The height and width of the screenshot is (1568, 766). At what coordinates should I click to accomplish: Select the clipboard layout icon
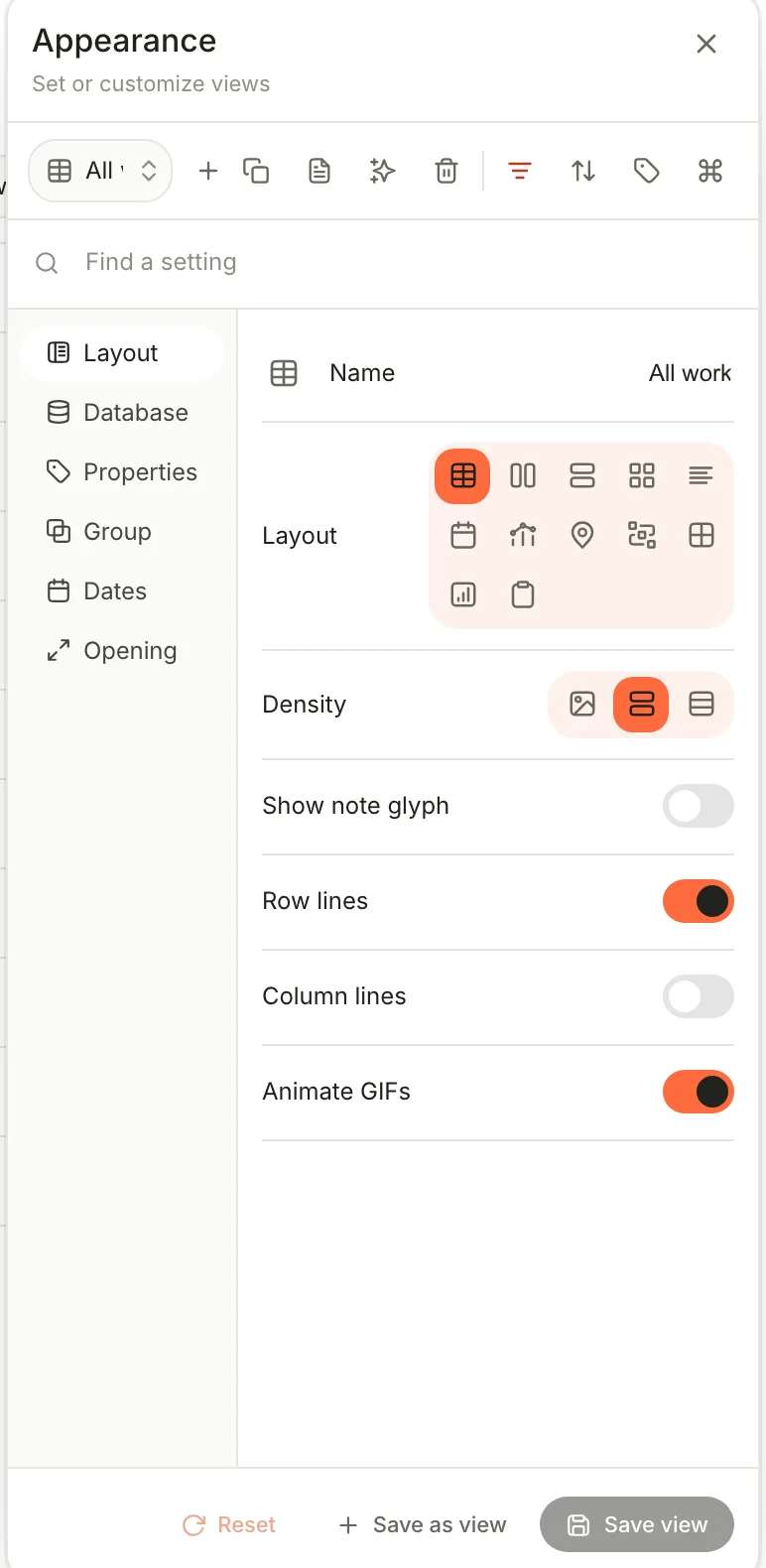523,595
